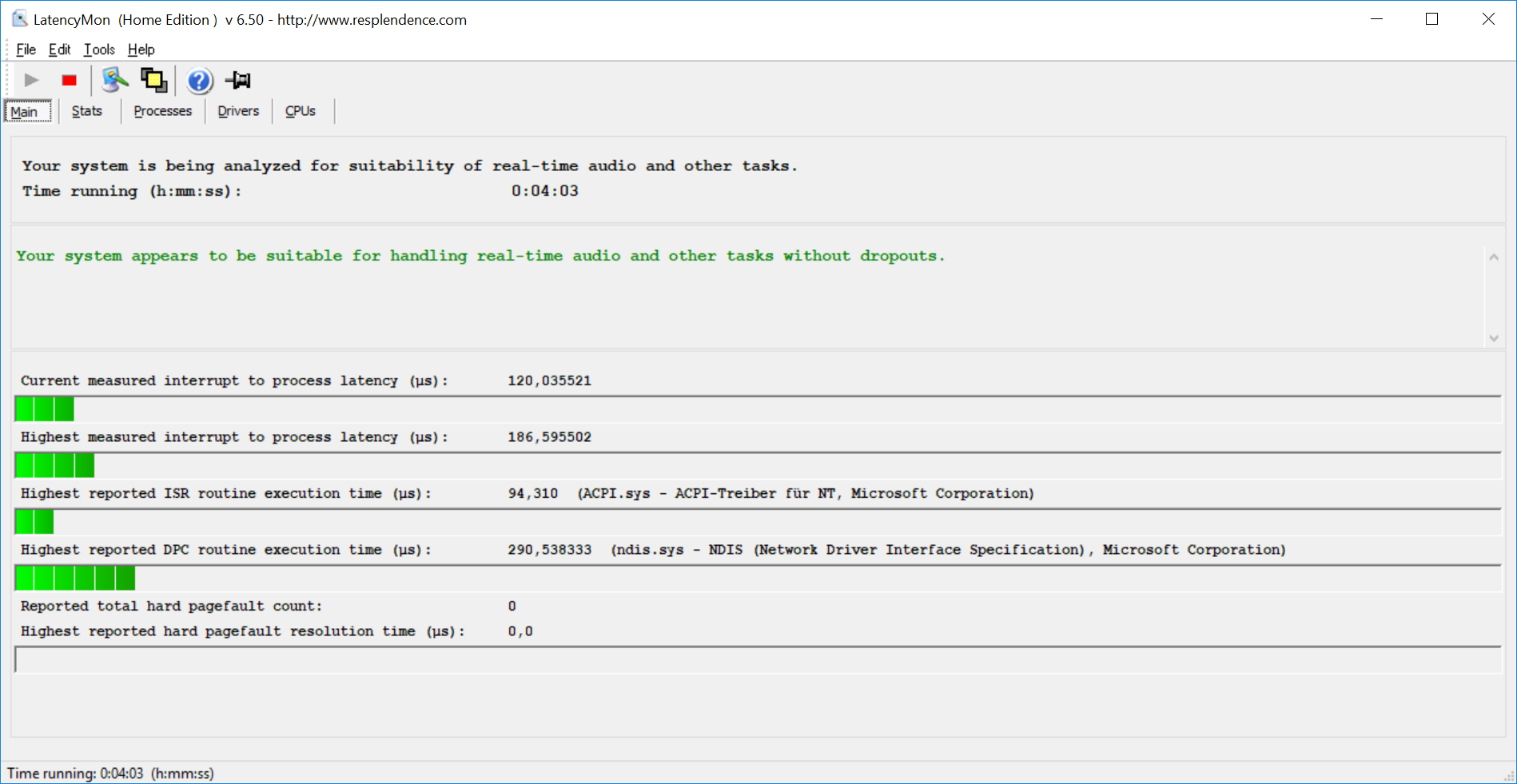Minimize the LatencyMon window
Image resolution: width=1517 pixels, height=784 pixels.
tap(1377, 19)
